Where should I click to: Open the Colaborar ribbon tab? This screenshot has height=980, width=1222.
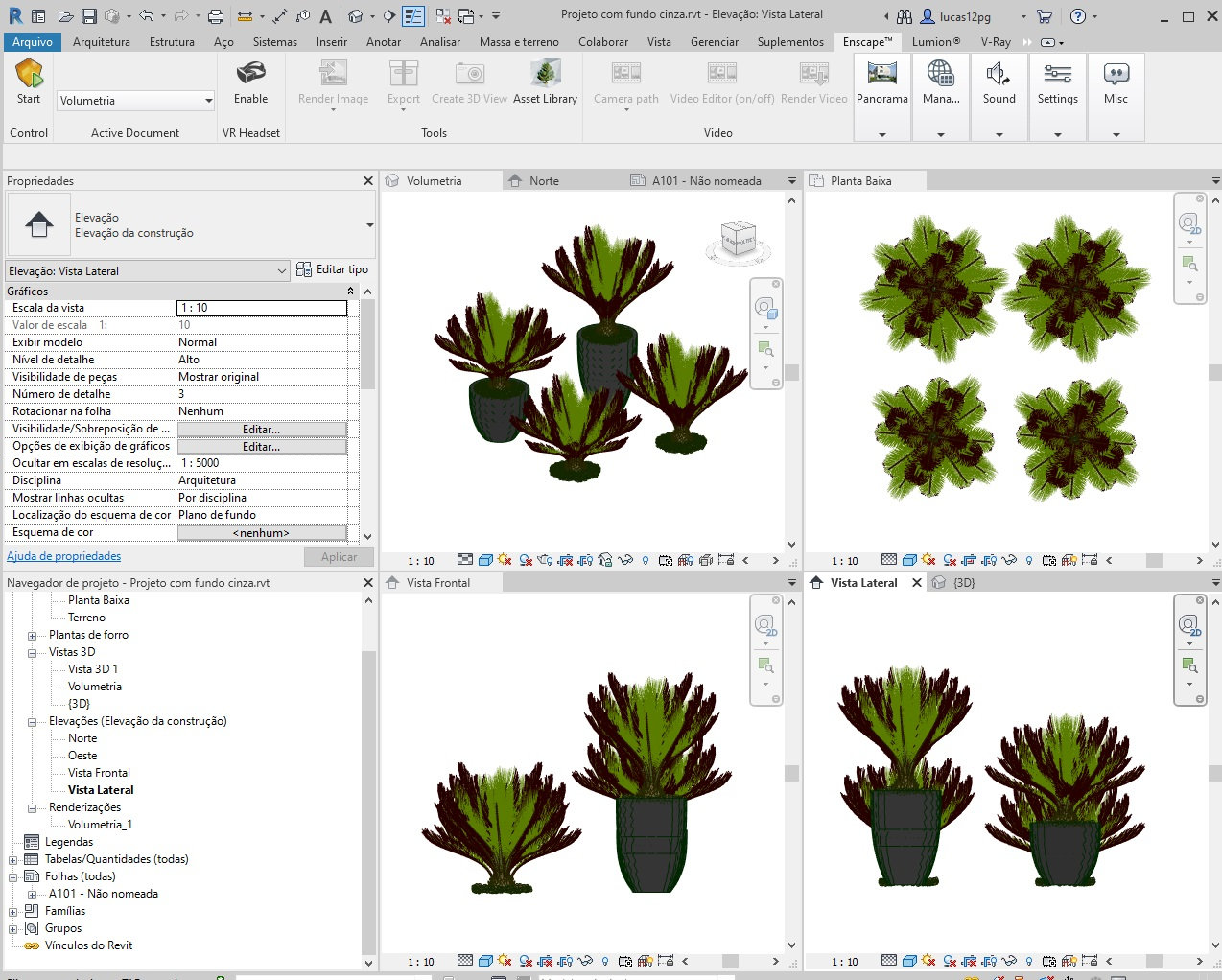(602, 41)
